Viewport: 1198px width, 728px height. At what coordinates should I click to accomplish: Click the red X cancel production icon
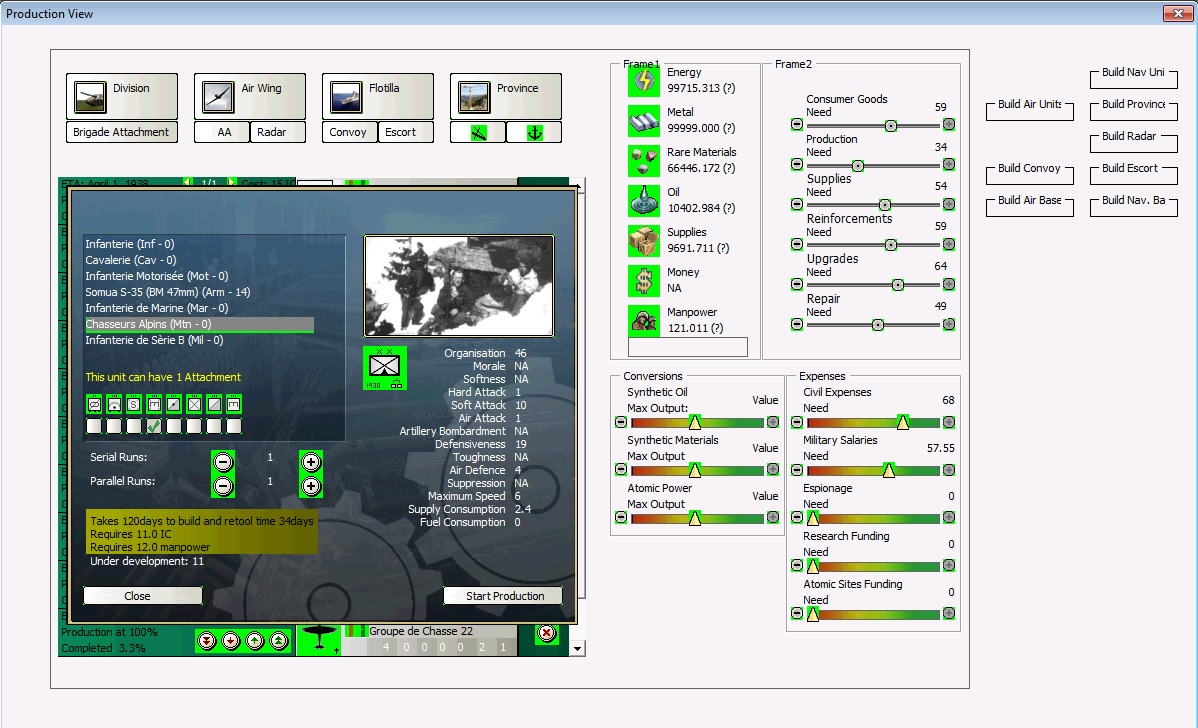tap(546, 633)
